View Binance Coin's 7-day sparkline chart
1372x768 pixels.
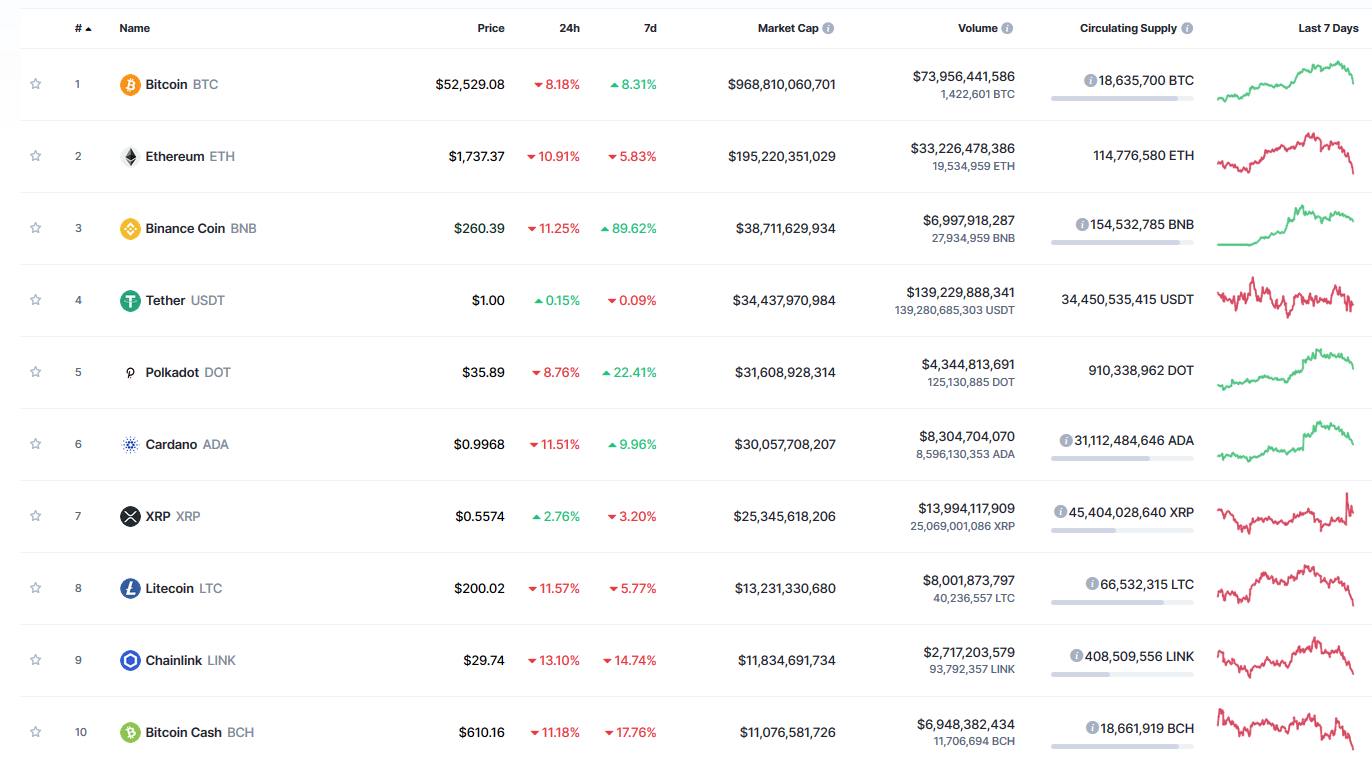[x=1285, y=225]
